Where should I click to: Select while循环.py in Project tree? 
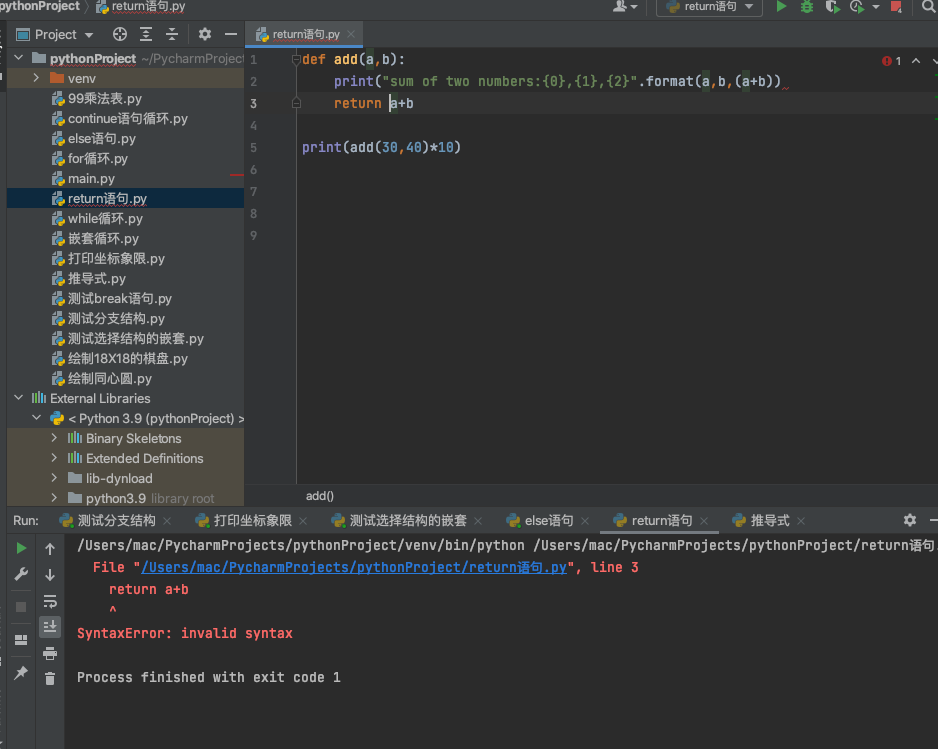point(105,218)
